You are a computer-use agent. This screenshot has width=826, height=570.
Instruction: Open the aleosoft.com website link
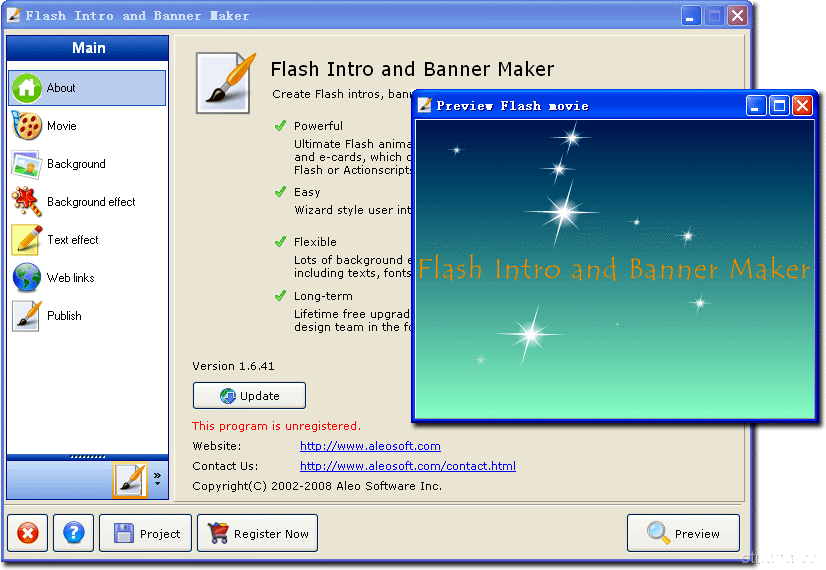tap(370, 446)
